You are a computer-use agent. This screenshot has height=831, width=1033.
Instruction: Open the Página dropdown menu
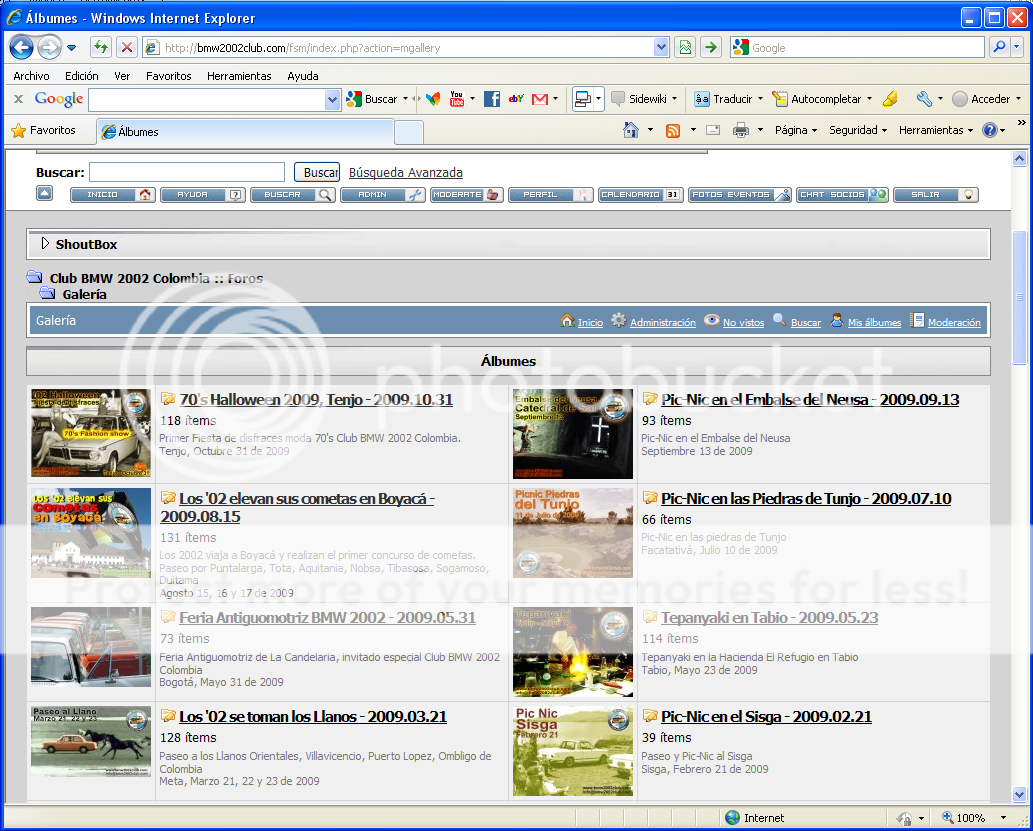[795, 130]
